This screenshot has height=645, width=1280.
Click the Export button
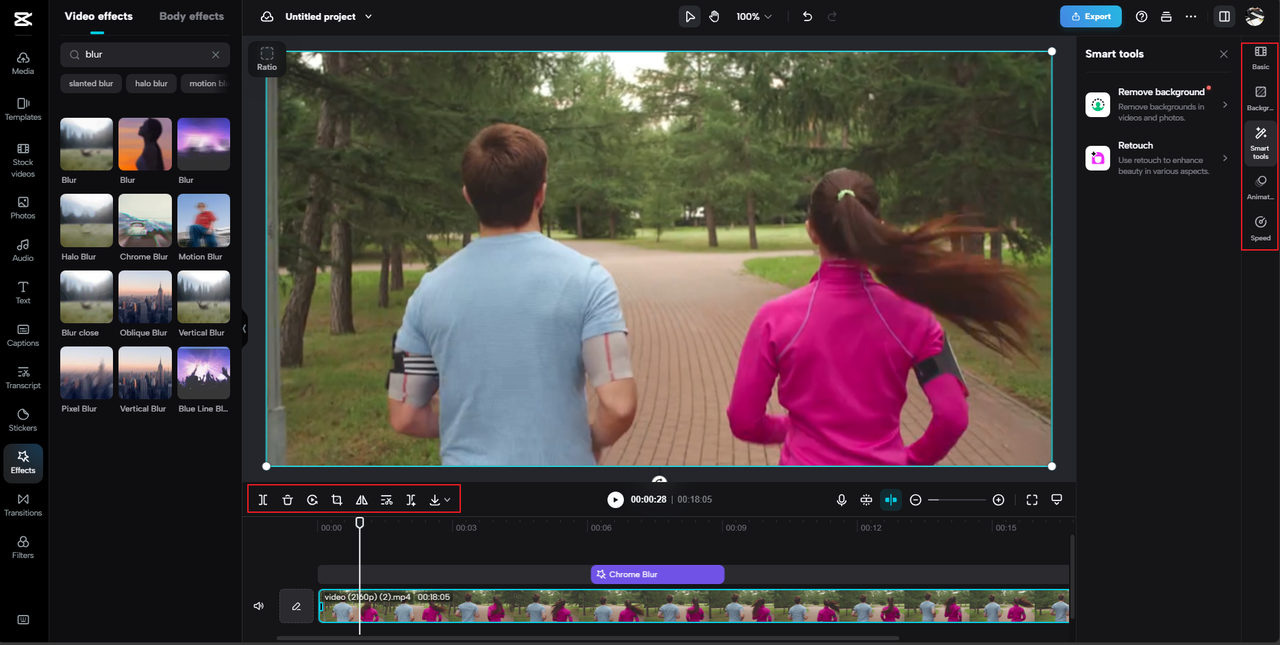(1091, 17)
